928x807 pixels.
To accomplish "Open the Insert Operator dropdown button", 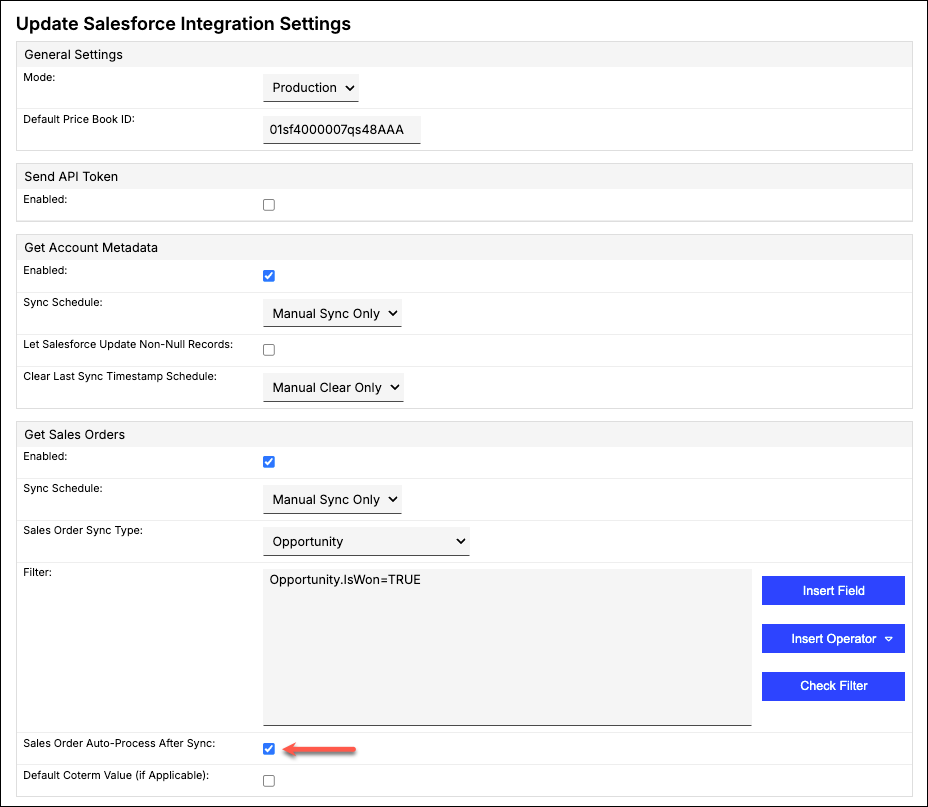I will tap(833, 638).
